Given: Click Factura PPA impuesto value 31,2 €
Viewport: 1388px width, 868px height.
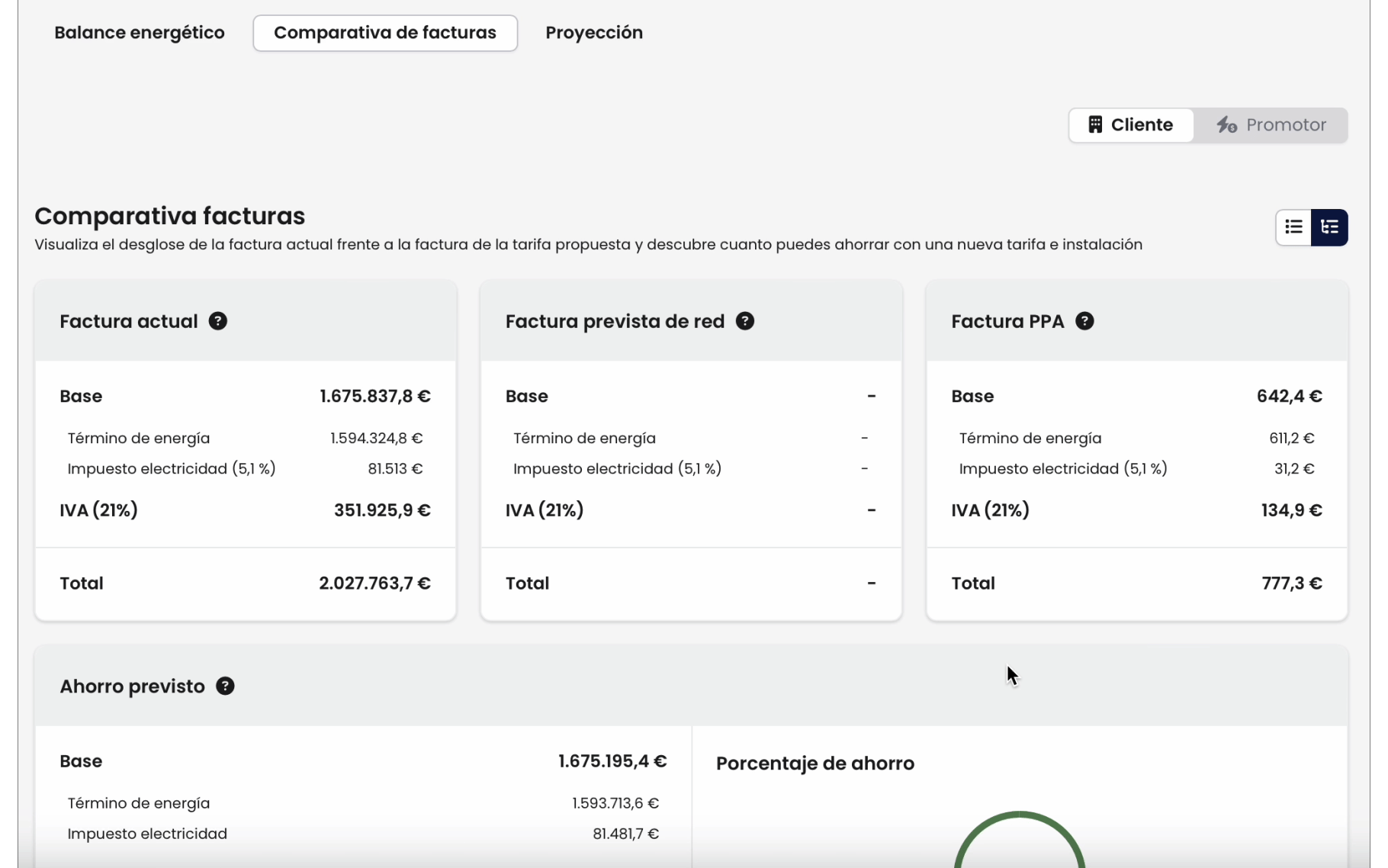Looking at the screenshot, I should point(1294,468).
